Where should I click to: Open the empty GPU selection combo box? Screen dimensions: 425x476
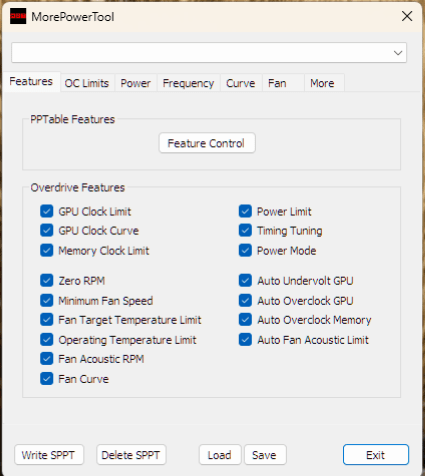click(209, 53)
